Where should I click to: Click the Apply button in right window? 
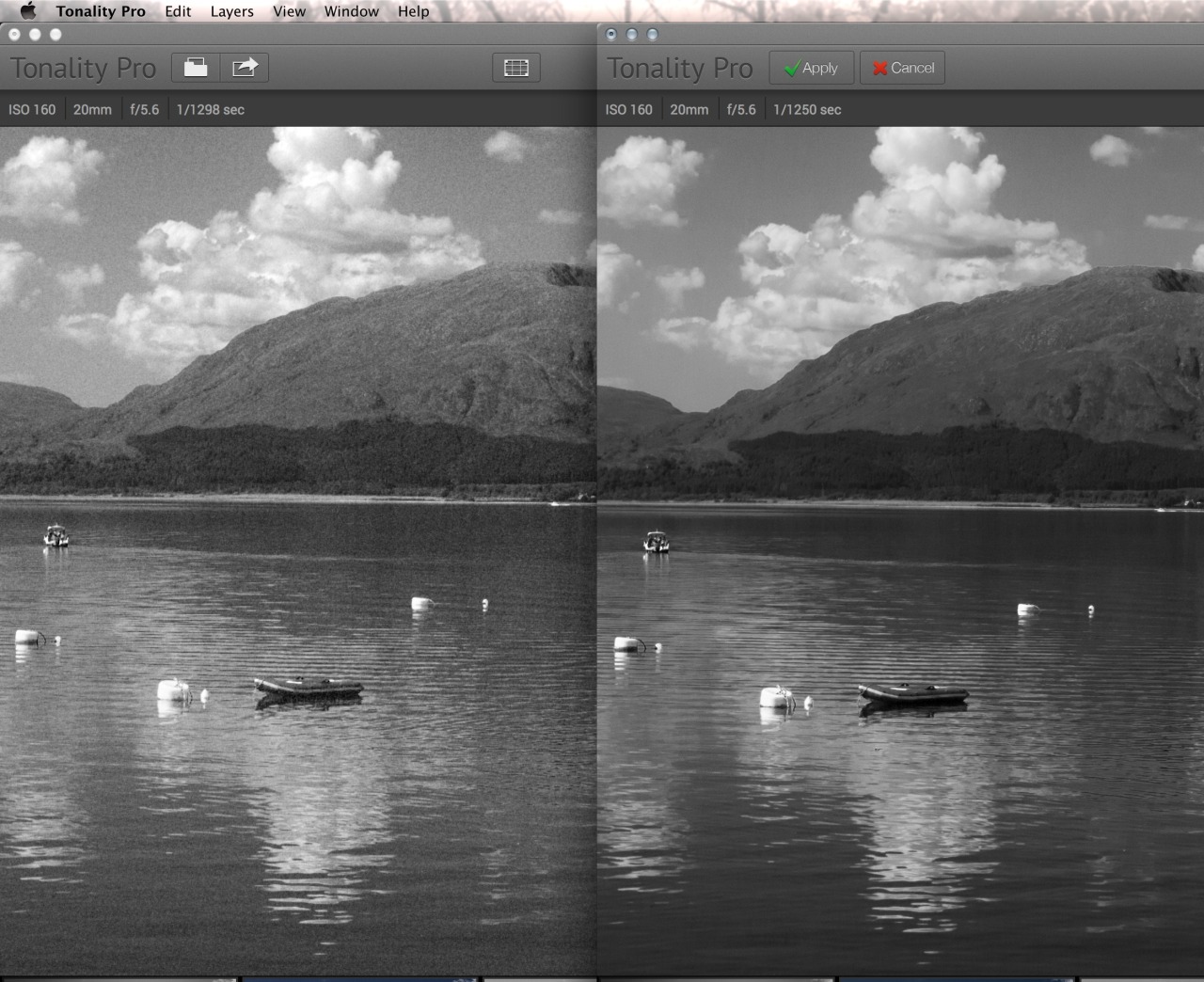pyautogui.click(x=812, y=68)
